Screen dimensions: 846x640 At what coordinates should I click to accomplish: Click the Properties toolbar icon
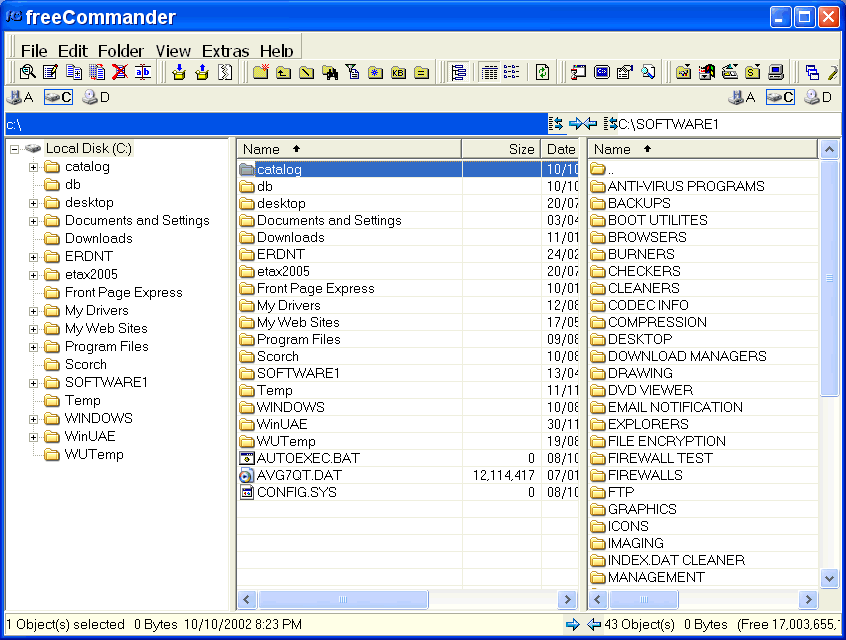click(625, 72)
